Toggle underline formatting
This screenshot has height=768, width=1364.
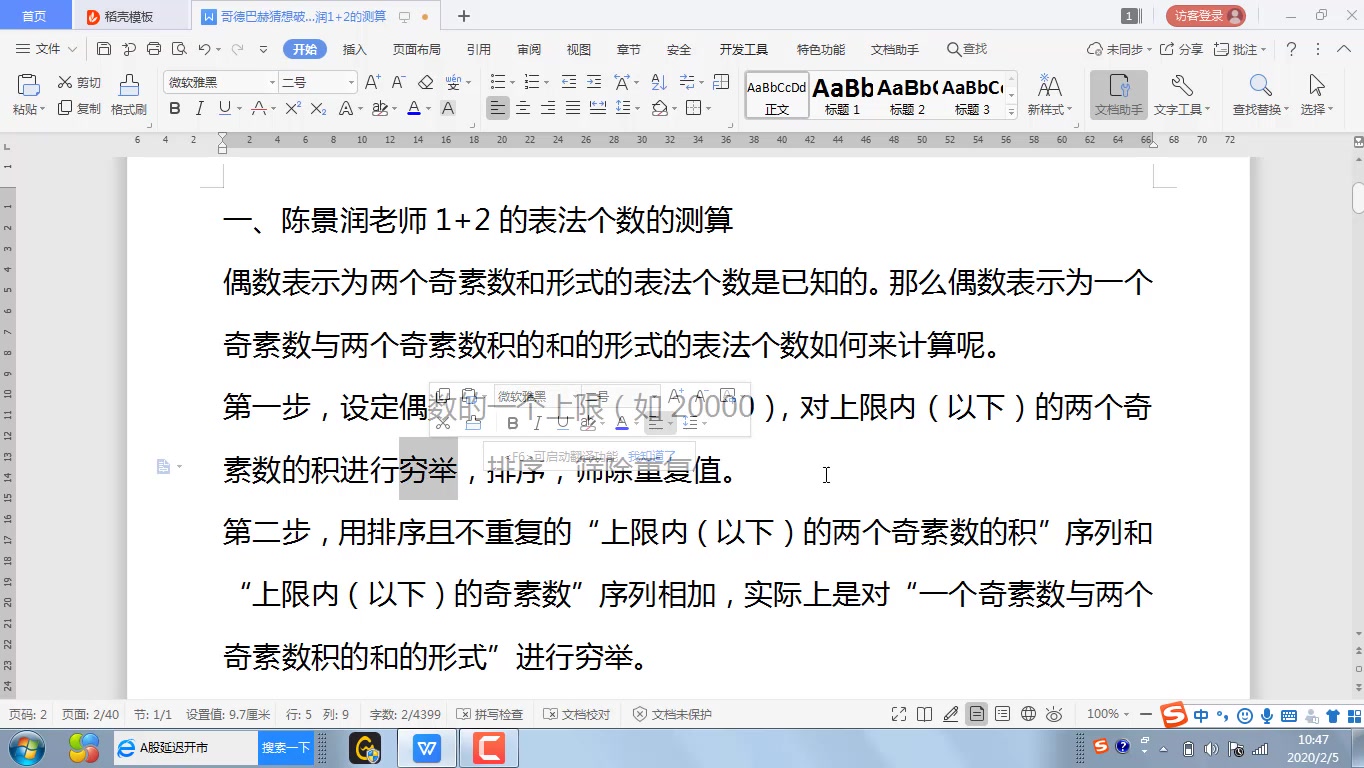point(224,108)
